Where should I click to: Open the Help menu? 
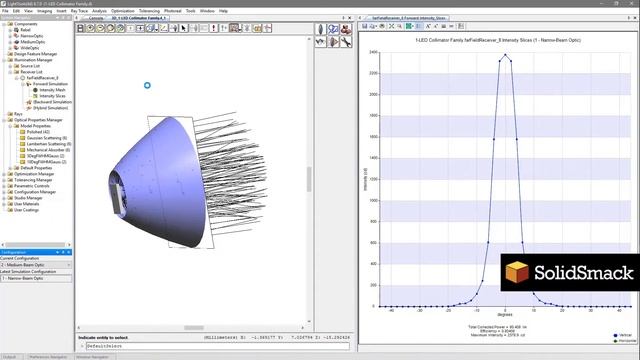point(223,11)
